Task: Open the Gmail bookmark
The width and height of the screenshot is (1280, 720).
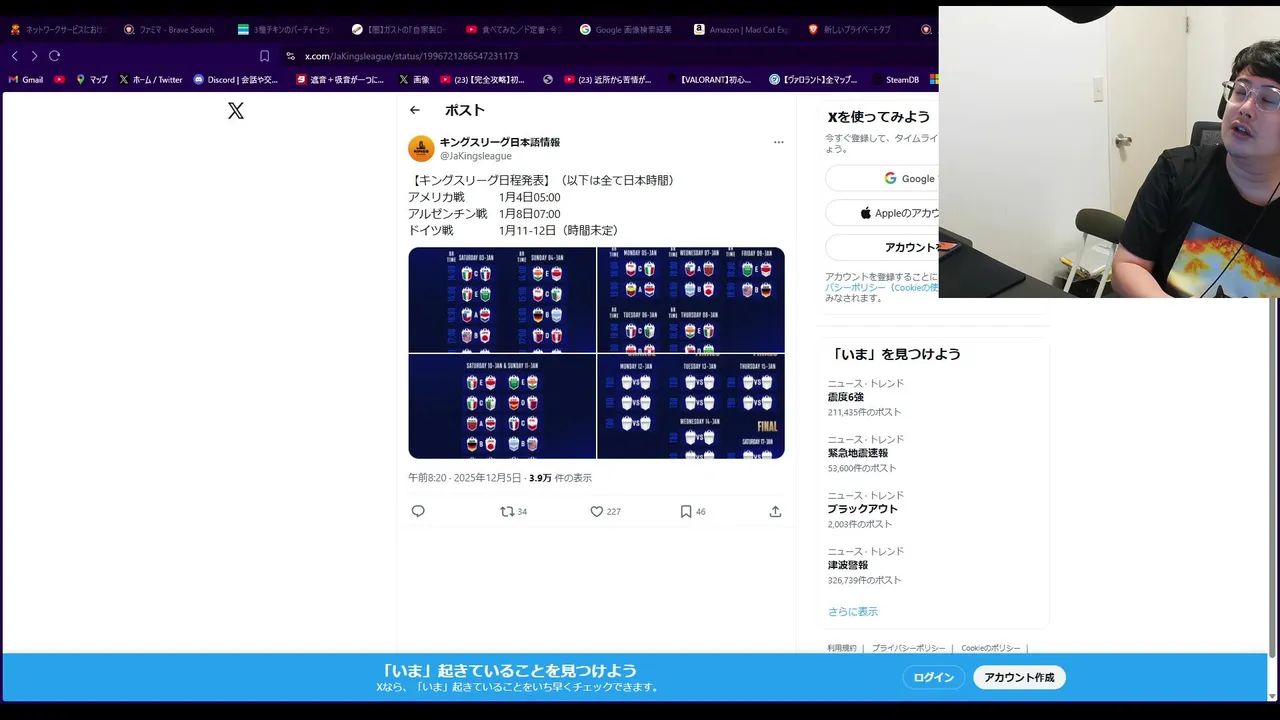Action: (x=26, y=80)
